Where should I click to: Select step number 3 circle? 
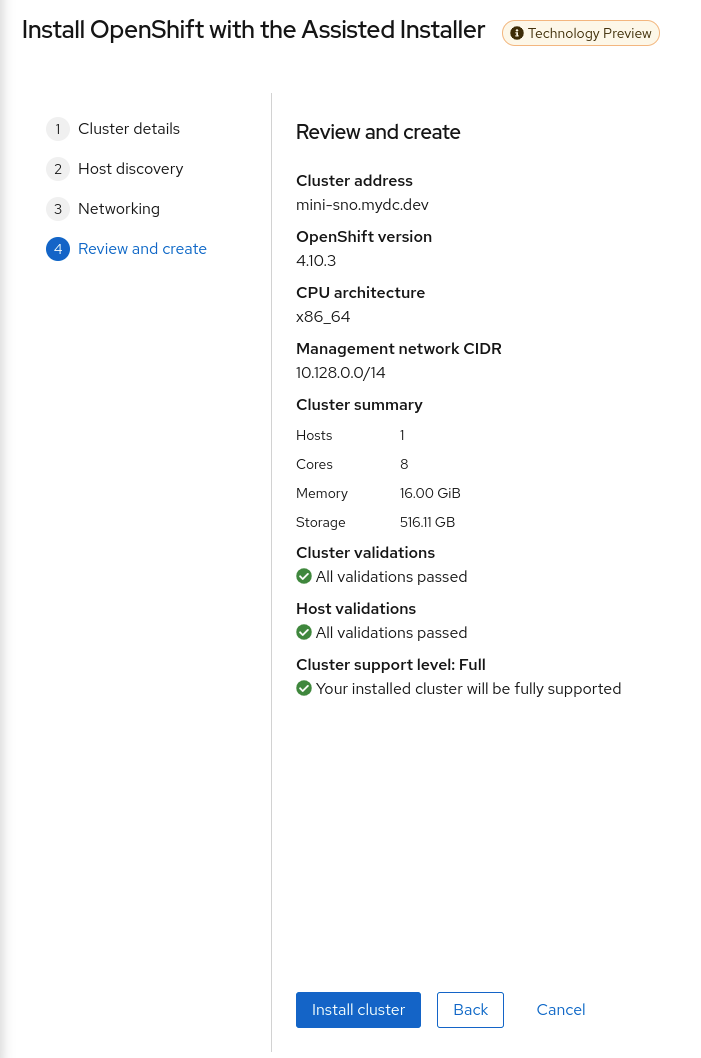click(58, 209)
